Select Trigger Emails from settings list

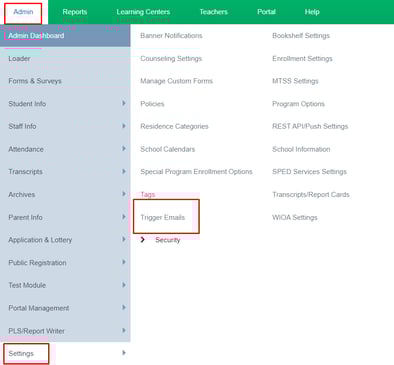pos(163,217)
